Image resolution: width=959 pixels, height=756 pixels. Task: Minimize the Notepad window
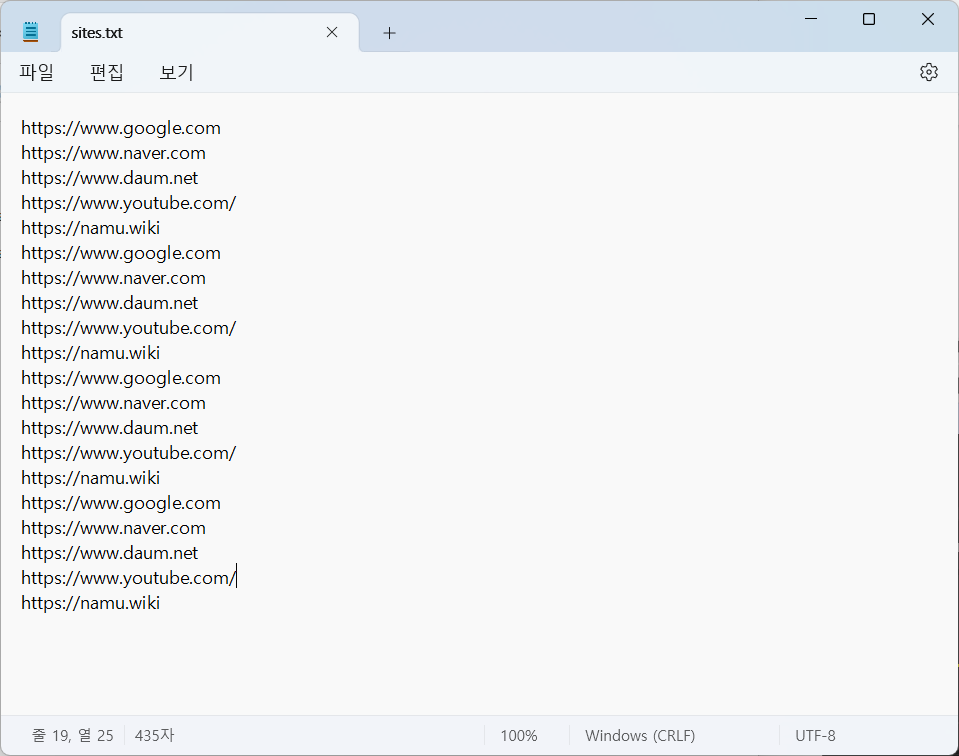(x=811, y=19)
